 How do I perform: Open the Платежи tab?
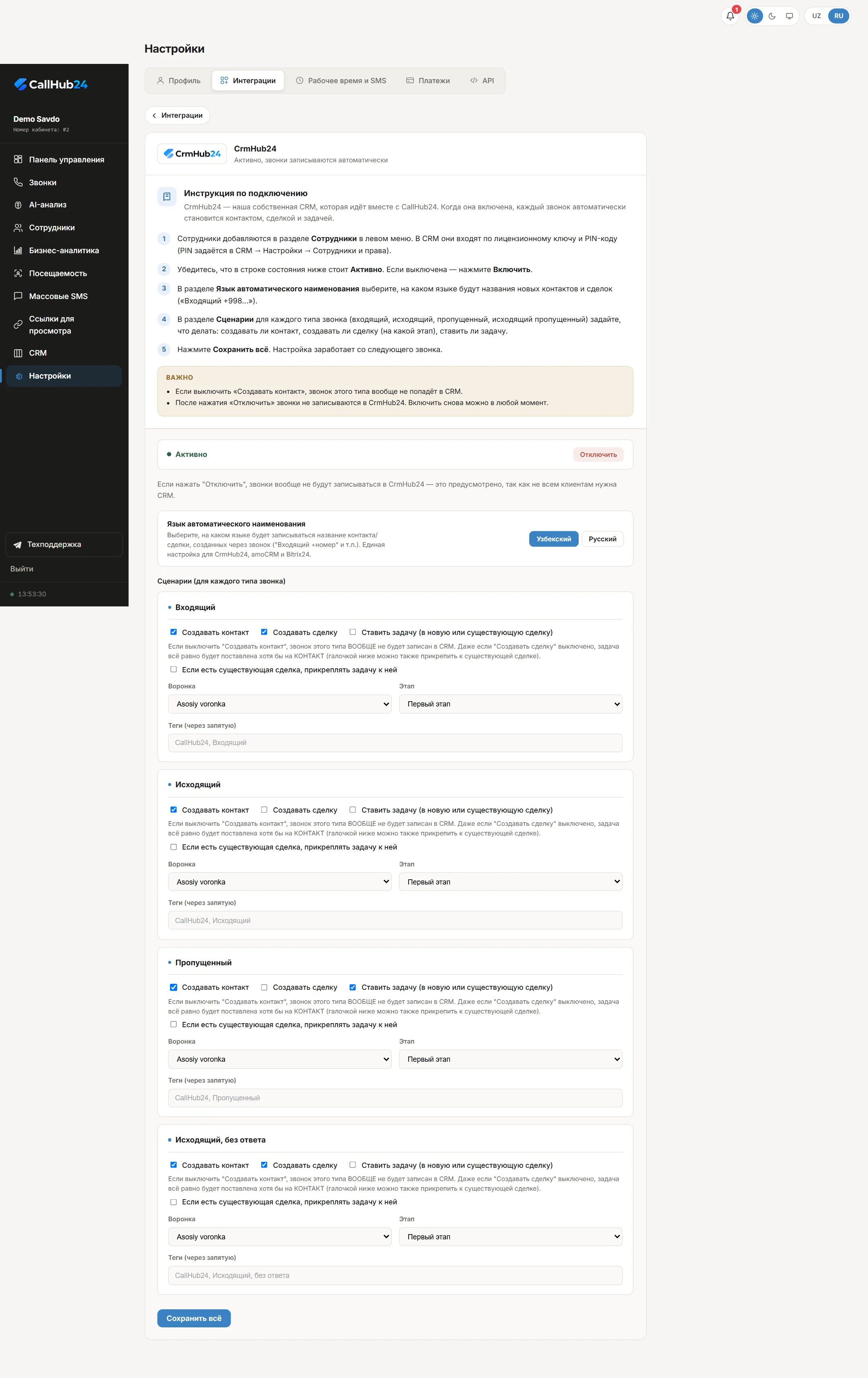[x=428, y=81]
